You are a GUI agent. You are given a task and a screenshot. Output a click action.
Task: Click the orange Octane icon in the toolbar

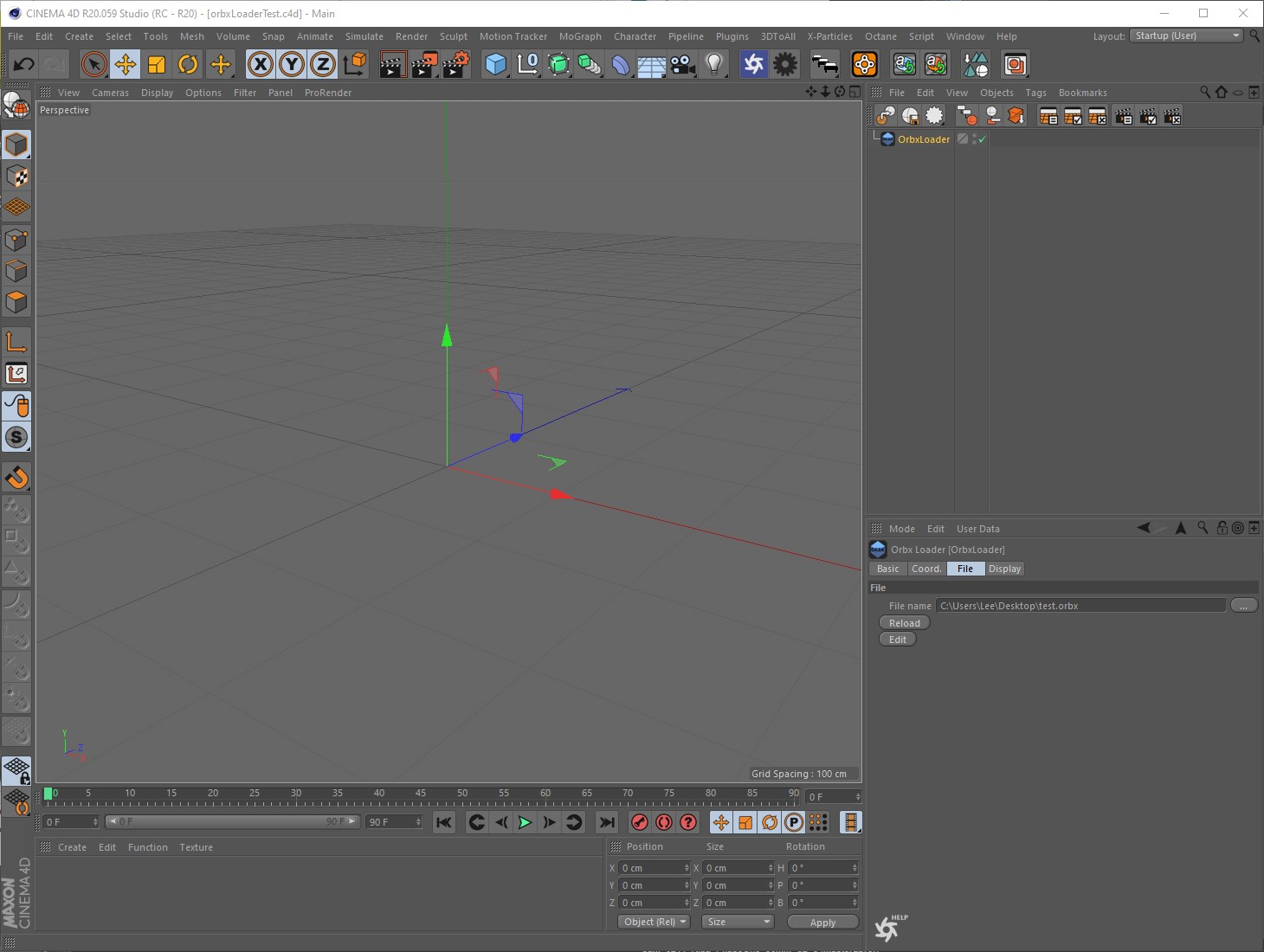click(864, 64)
